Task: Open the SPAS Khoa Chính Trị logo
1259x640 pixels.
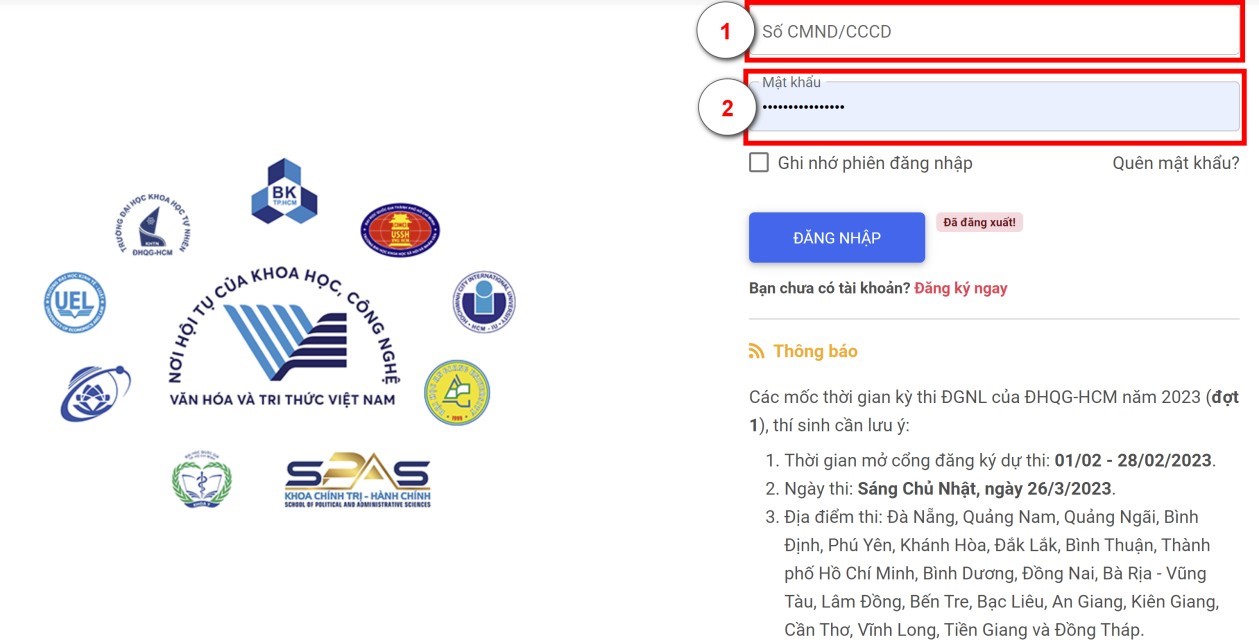Action: [x=357, y=483]
